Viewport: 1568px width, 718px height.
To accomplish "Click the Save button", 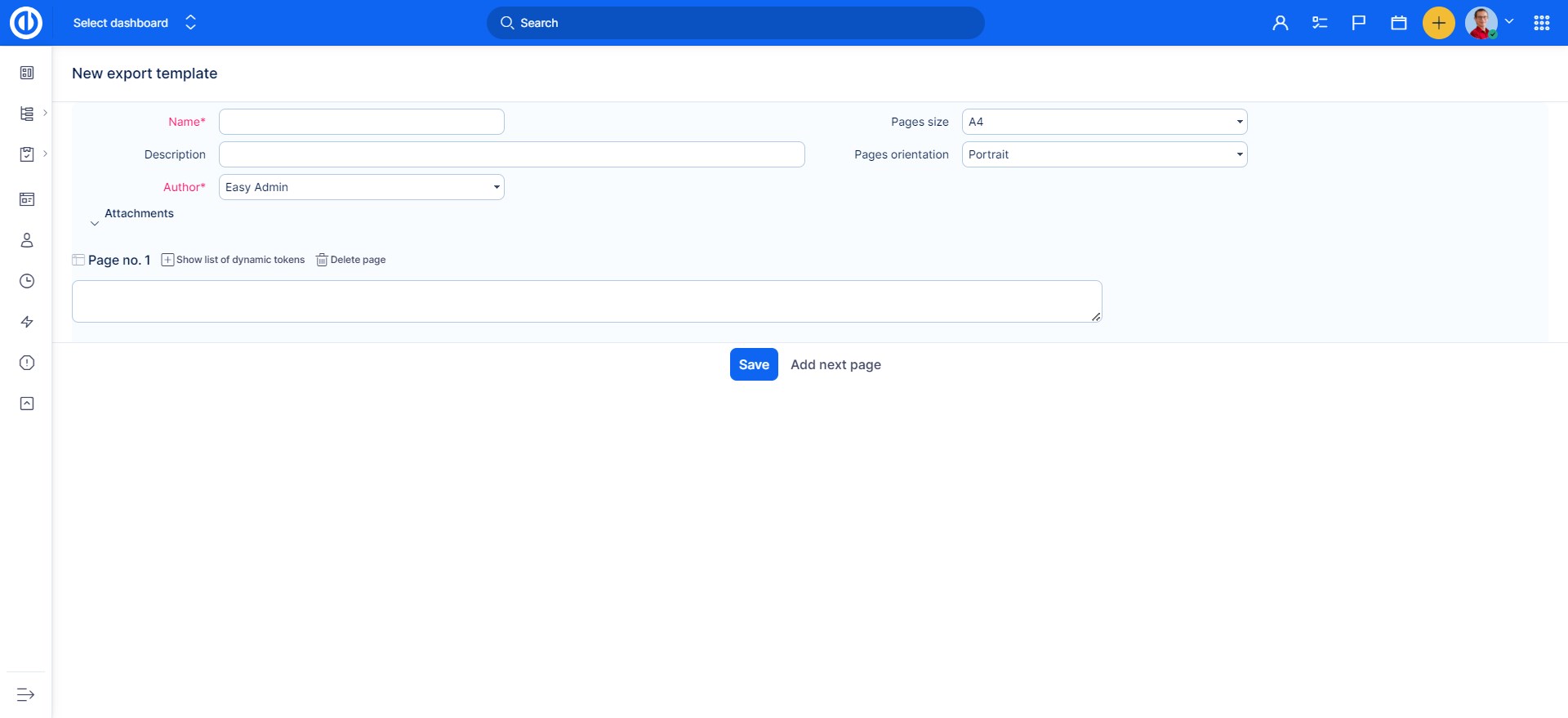I will point(753,364).
